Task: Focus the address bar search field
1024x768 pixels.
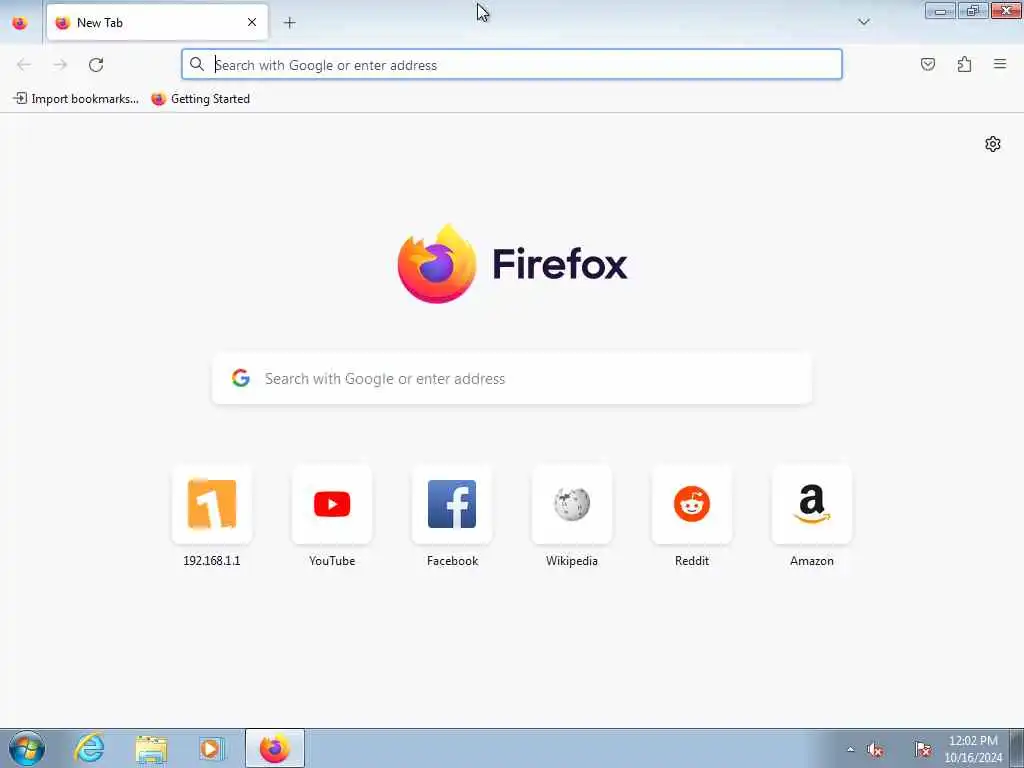Action: (512, 65)
